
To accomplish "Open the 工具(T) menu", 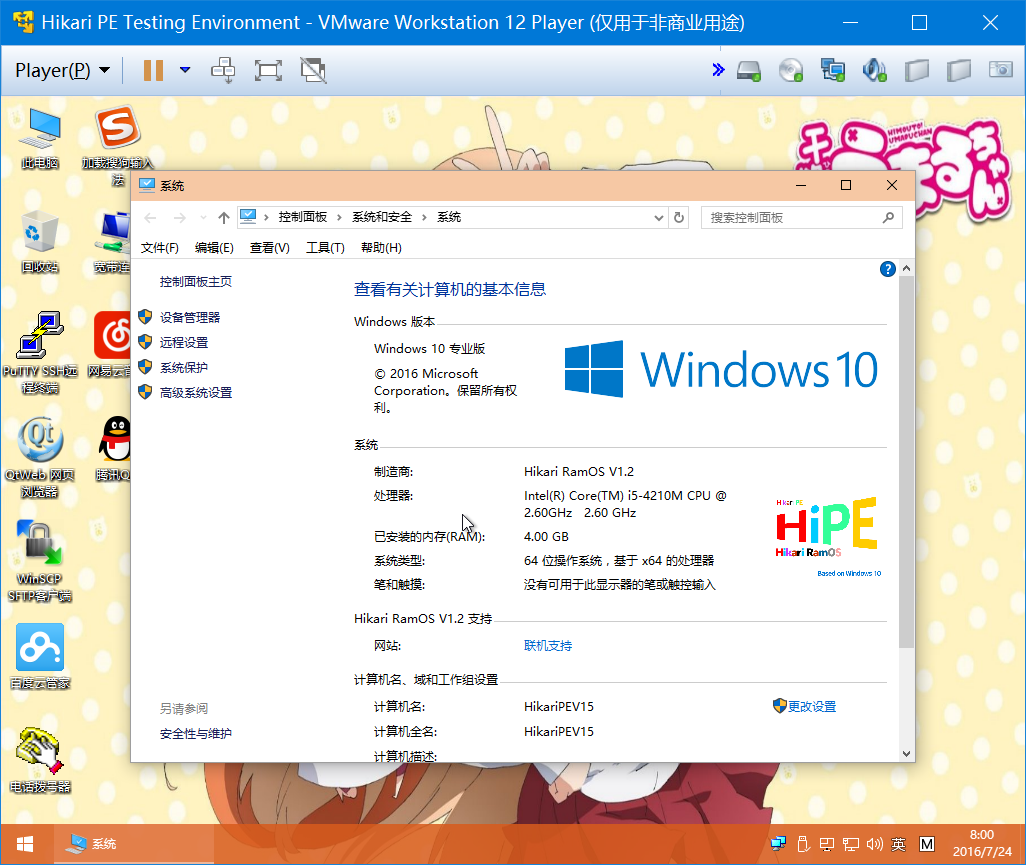I will click(325, 247).
